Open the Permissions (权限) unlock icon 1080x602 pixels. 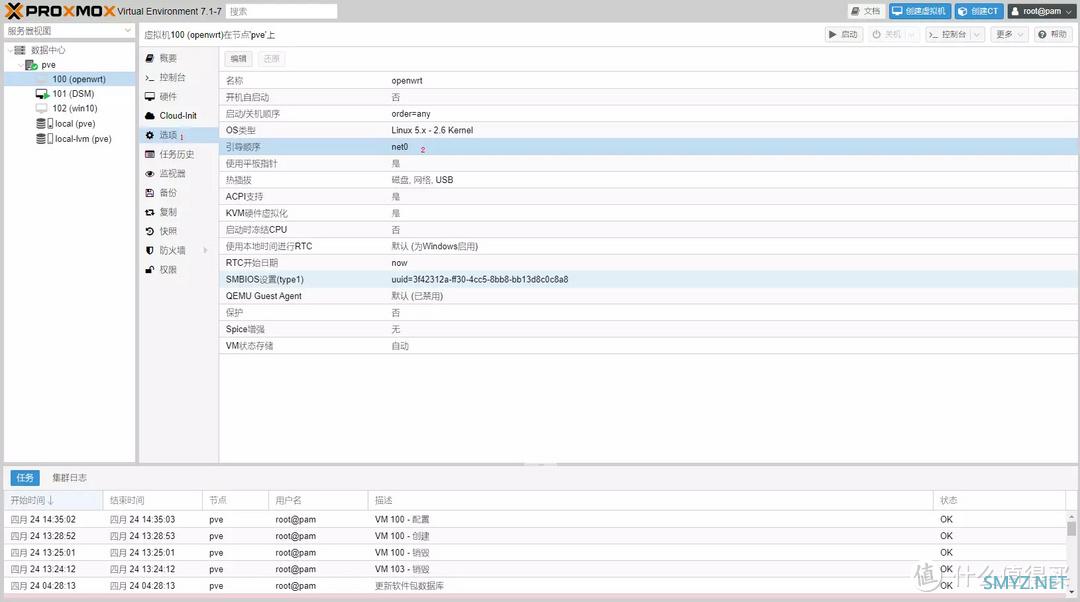pyautogui.click(x=149, y=270)
